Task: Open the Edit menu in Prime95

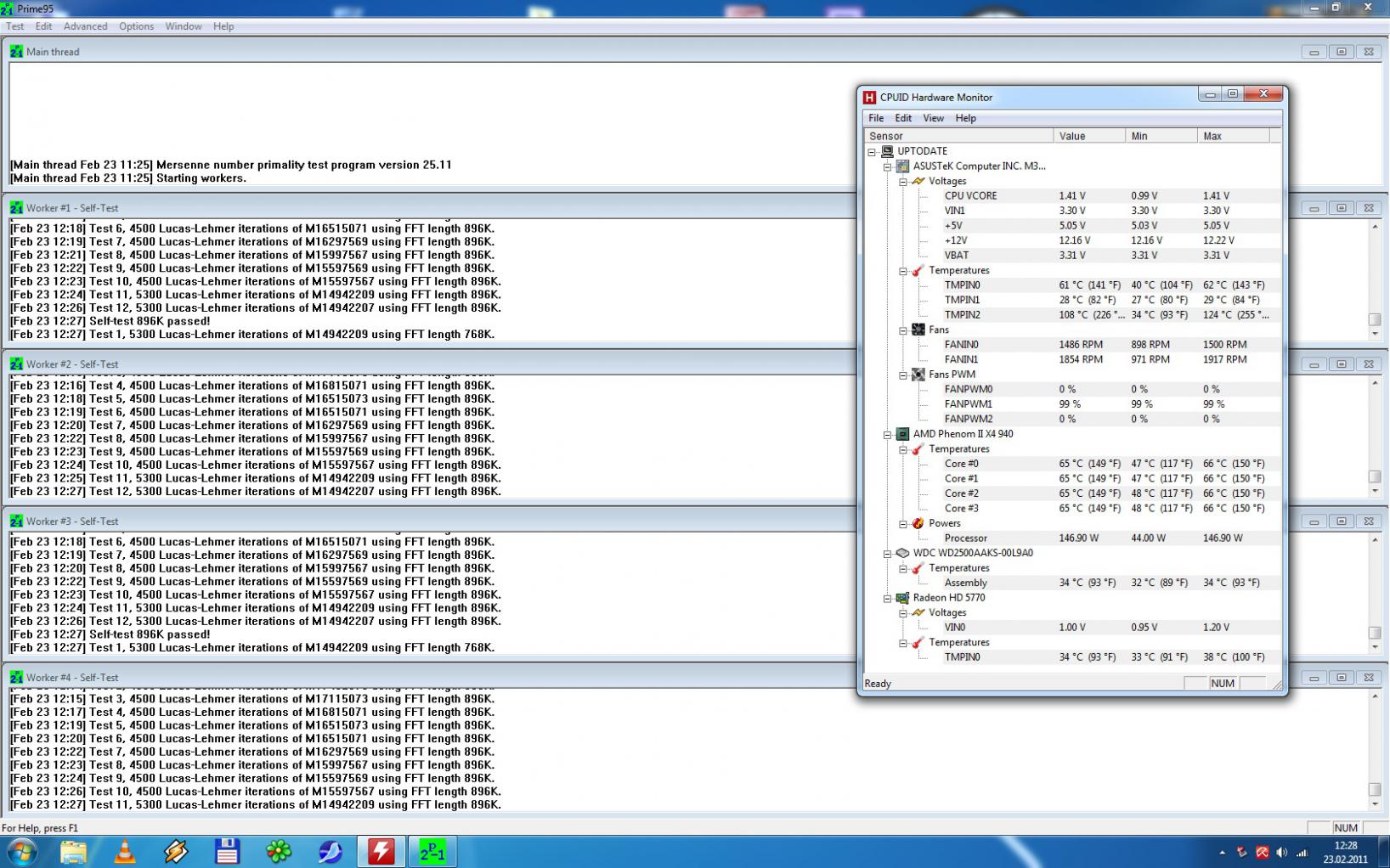Action: point(43,26)
